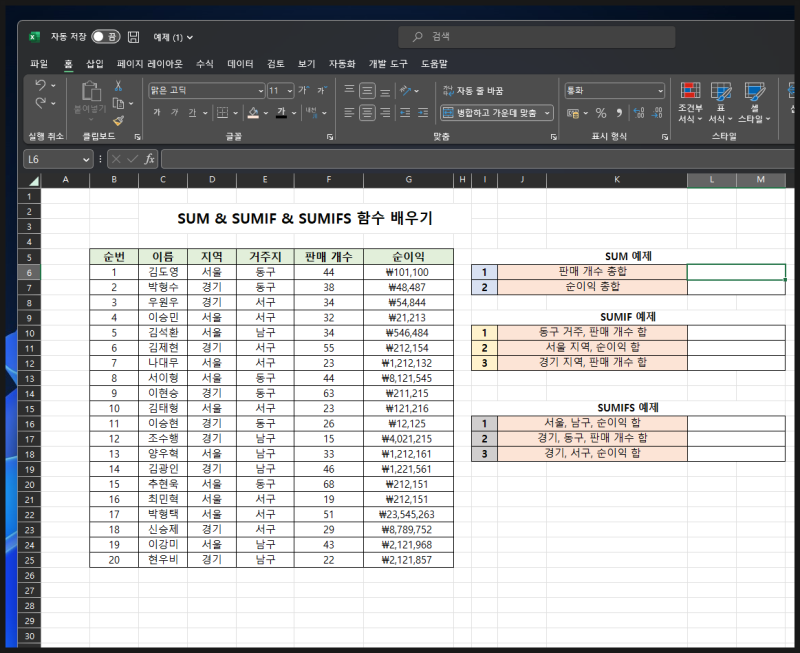Switch to the 페이지 레이아웃 tab

coord(149,64)
